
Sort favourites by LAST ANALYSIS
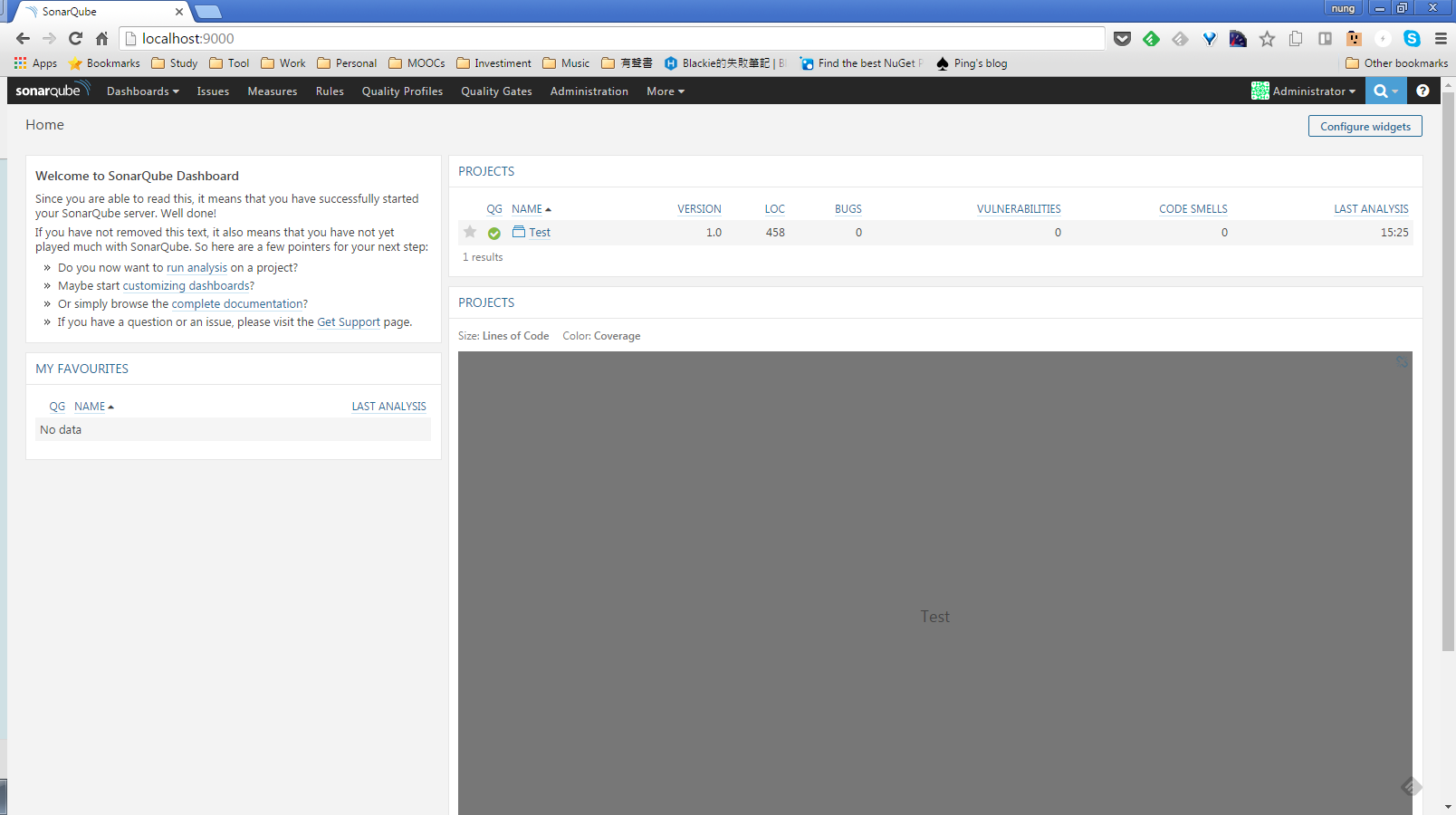pyautogui.click(x=388, y=407)
